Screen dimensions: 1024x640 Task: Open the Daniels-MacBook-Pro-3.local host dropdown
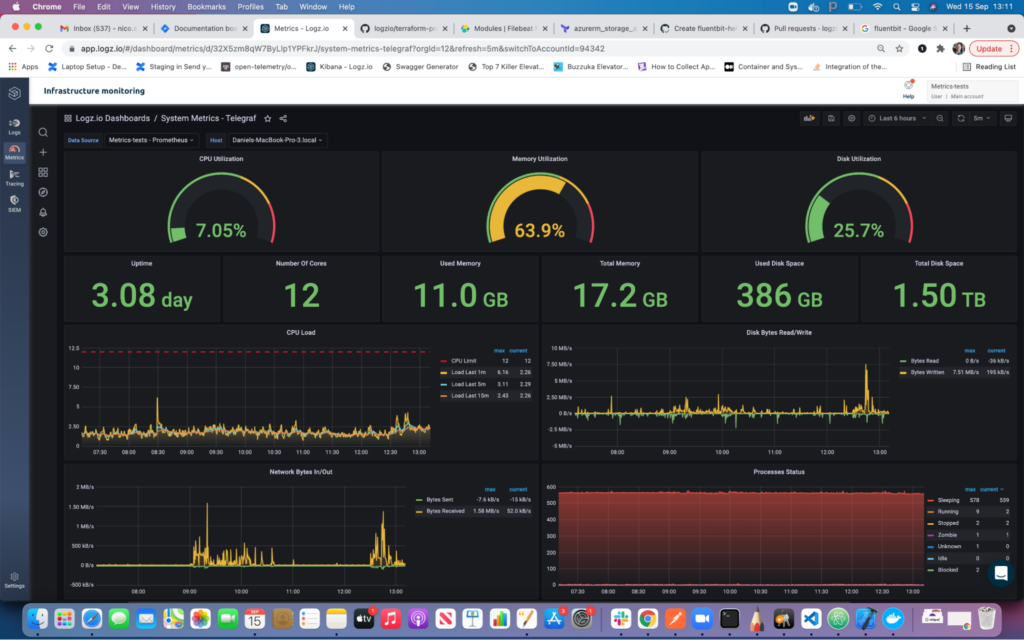coord(276,139)
